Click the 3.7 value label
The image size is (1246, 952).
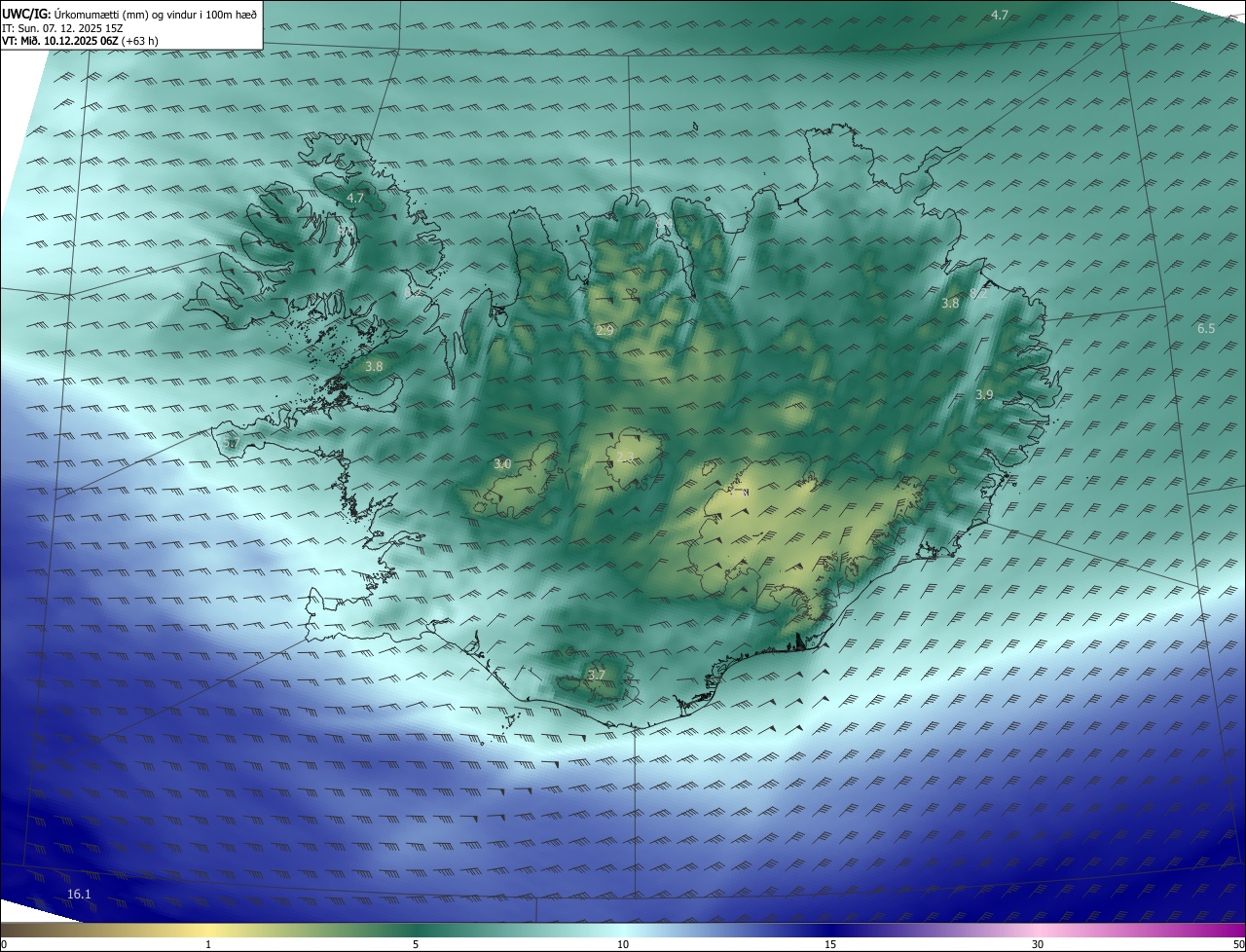(596, 674)
